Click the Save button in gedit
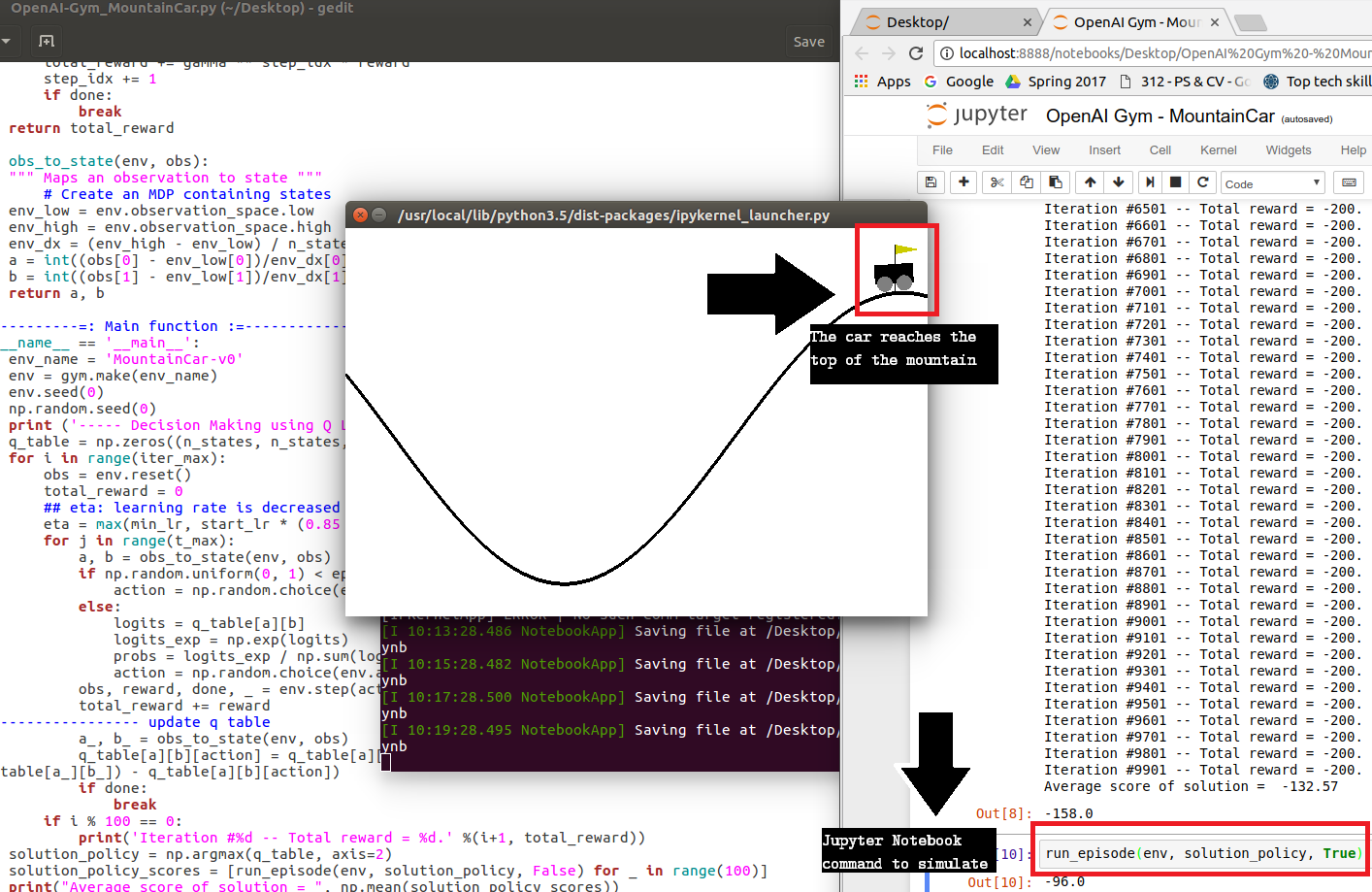 point(809,42)
